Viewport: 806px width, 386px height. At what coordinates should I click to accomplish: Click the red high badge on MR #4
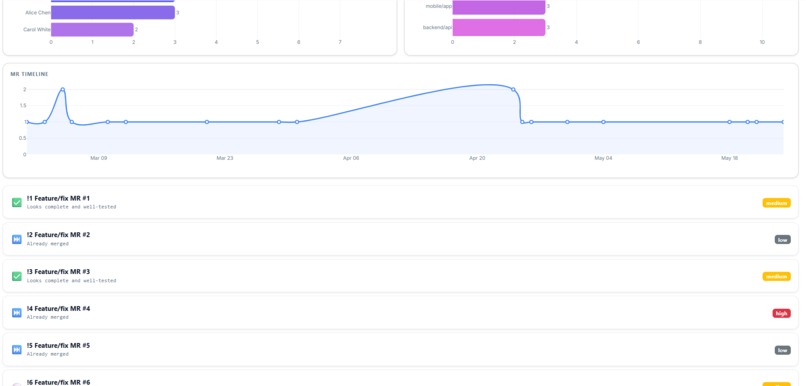point(781,313)
